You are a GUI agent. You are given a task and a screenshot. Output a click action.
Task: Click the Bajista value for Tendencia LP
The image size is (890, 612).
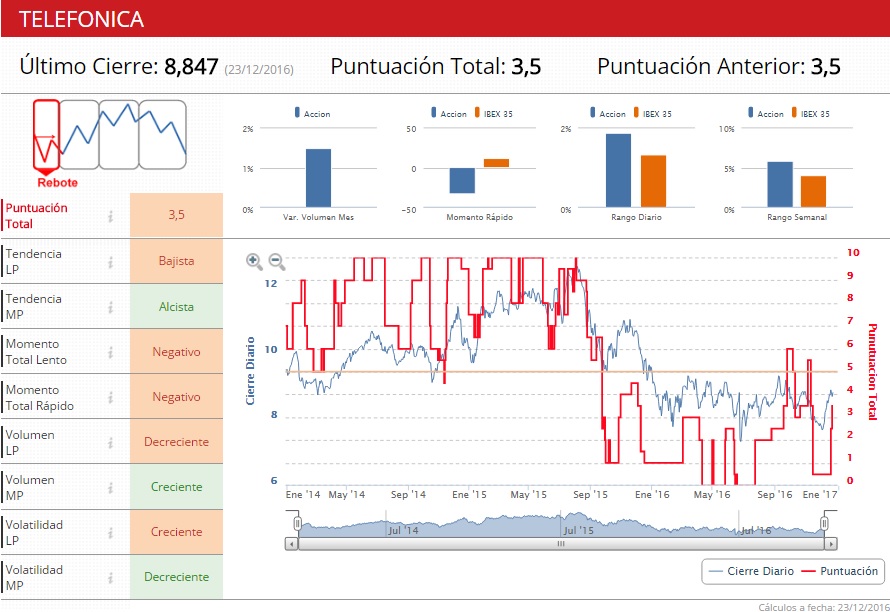tap(177, 261)
